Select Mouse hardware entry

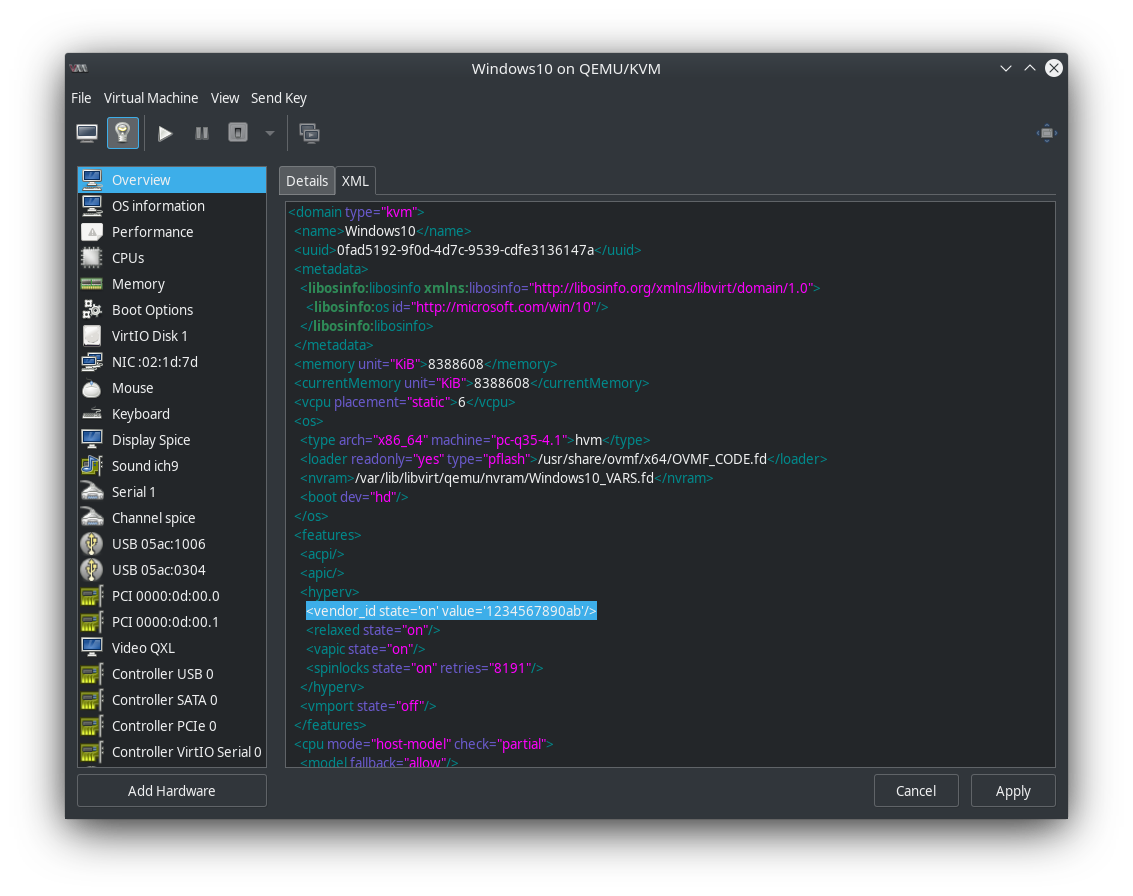(172, 388)
